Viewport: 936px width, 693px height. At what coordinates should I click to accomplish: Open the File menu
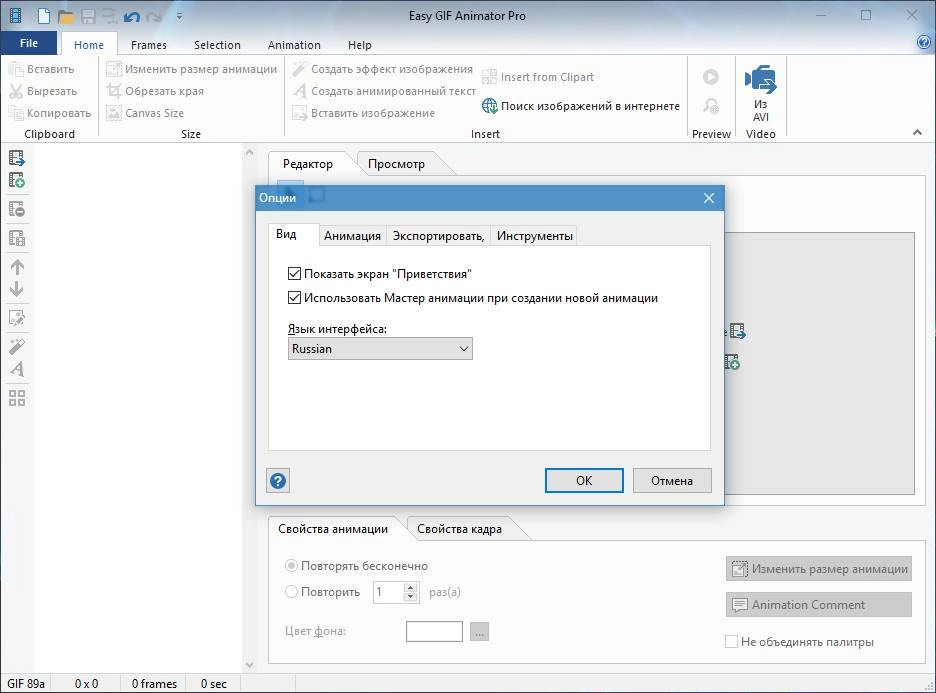click(29, 43)
